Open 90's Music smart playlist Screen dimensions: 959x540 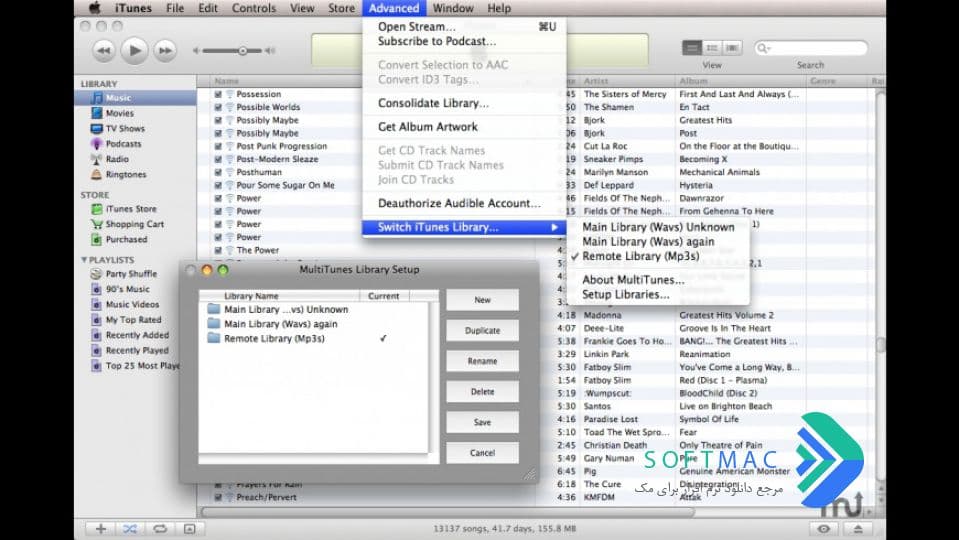coord(127,289)
